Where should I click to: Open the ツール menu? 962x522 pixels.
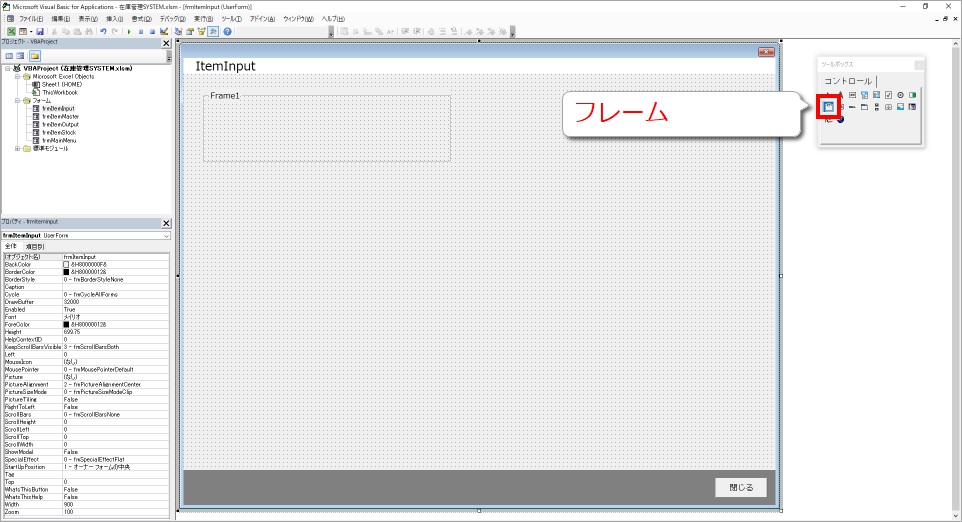[x=231, y=19]
